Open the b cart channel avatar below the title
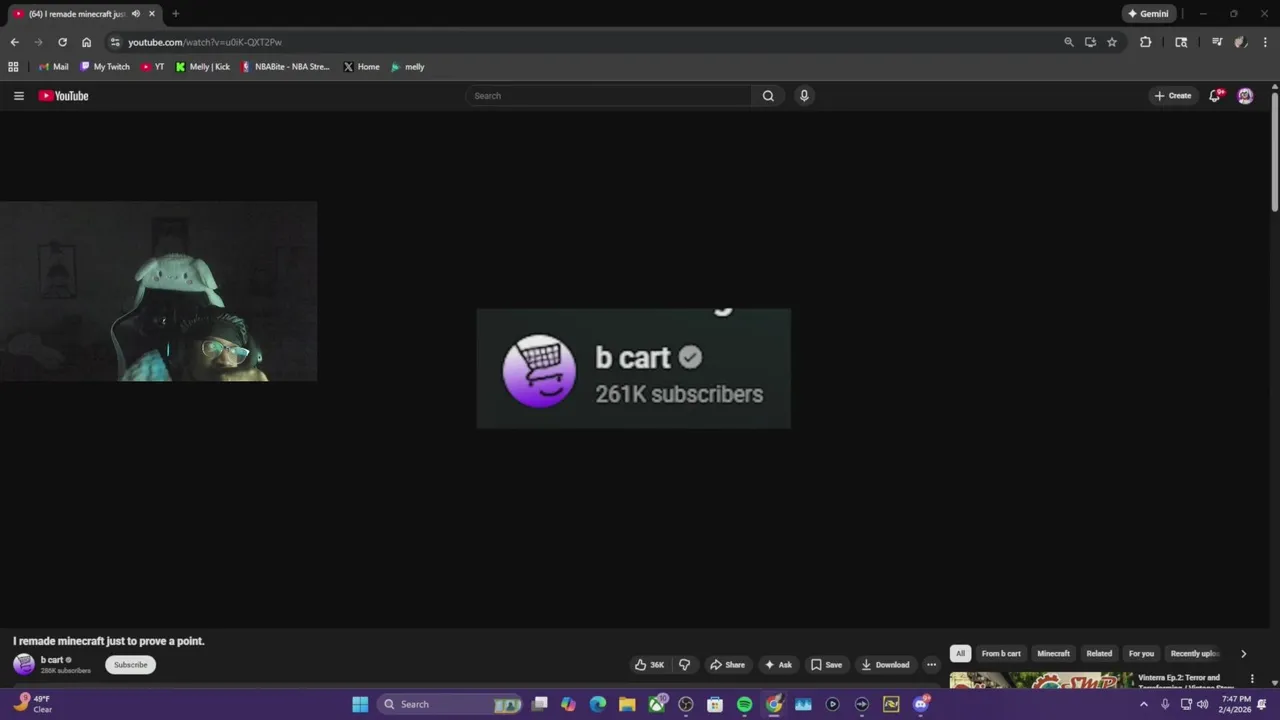The image size is (1280, 720). pos(24,664)
